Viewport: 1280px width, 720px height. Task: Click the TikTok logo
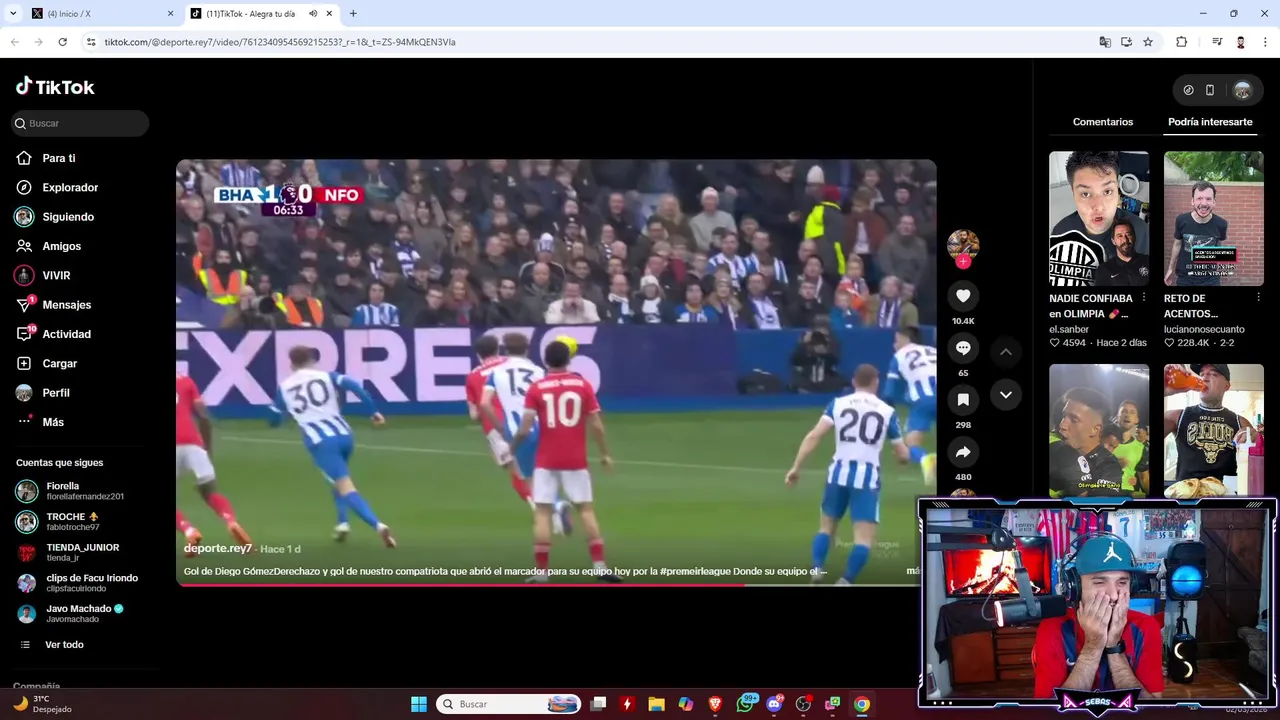point(55,87)
